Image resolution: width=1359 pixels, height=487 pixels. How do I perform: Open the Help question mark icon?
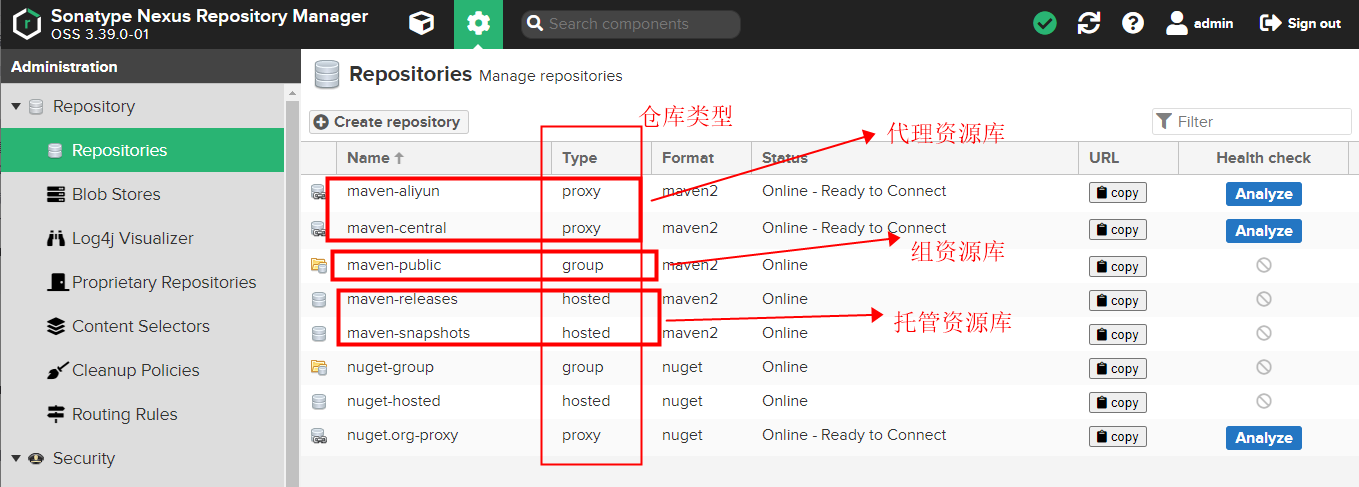click(1133, 23)
